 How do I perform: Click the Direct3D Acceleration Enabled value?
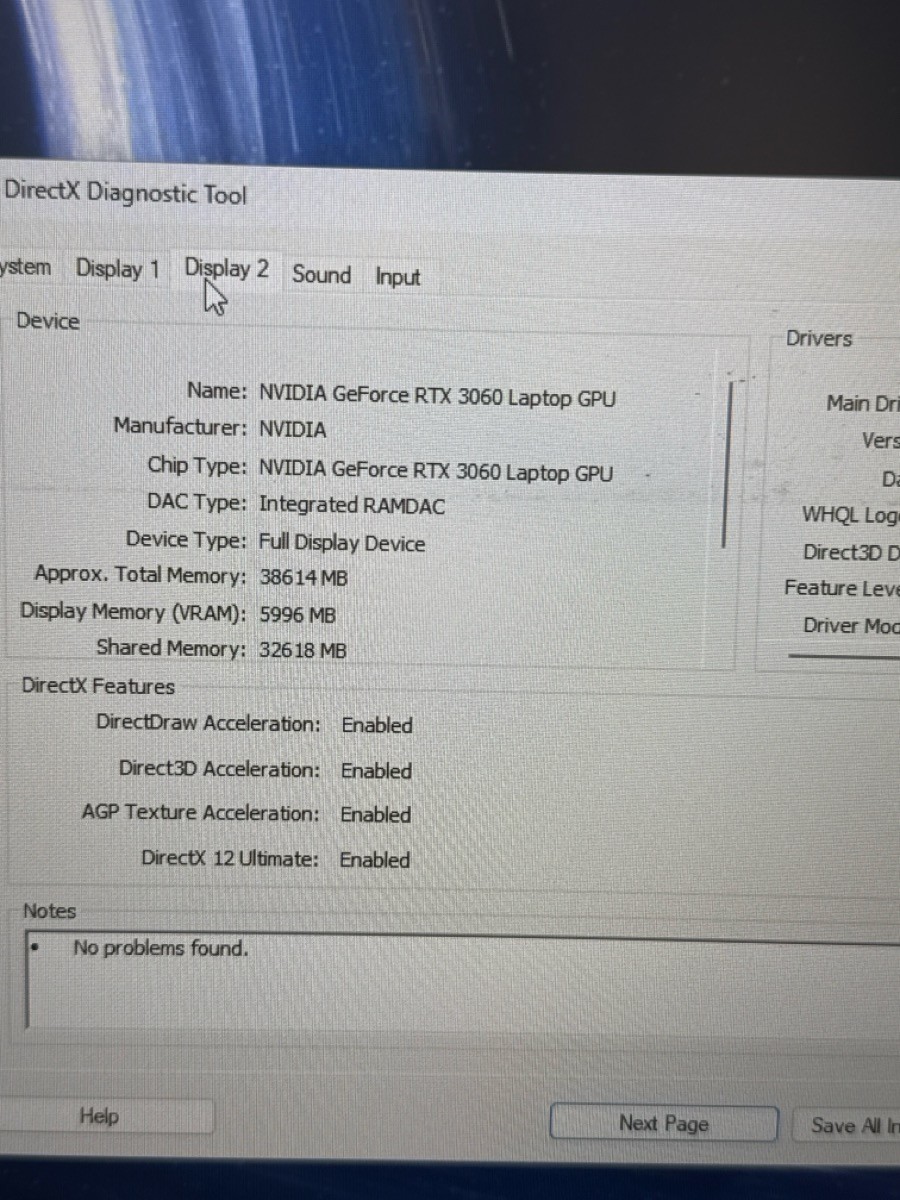point(376,771)
